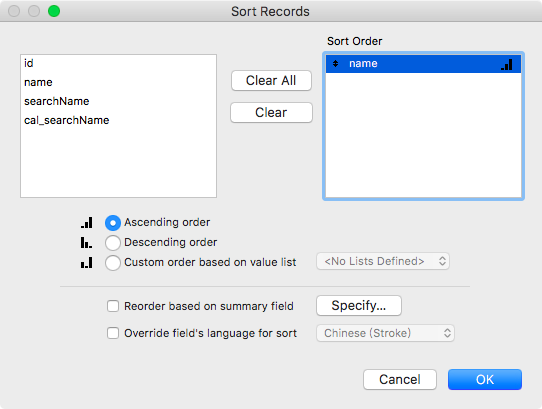This screenshot has width=542, height=409.
Task: Select the name field in the field list
Action: tap(119, 82)
